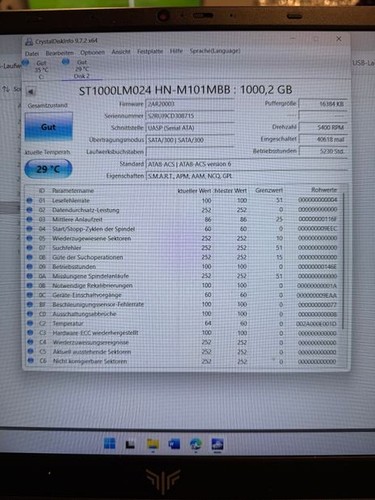Select the C: drive tab at 35 °C
This screenshot has height=500, width=375.
pyautogui.click(x=38, y=69)
